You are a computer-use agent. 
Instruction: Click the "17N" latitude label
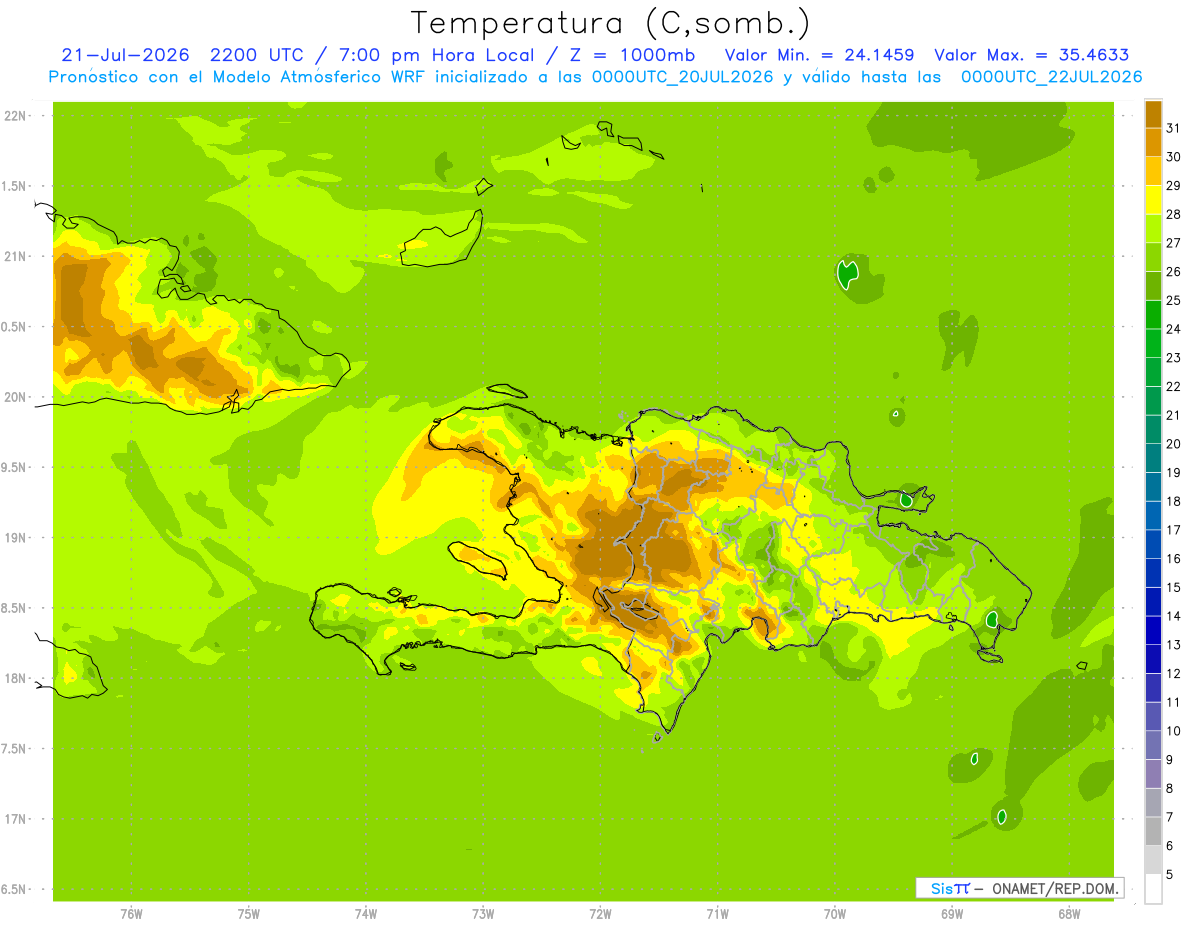coord(15,819)
